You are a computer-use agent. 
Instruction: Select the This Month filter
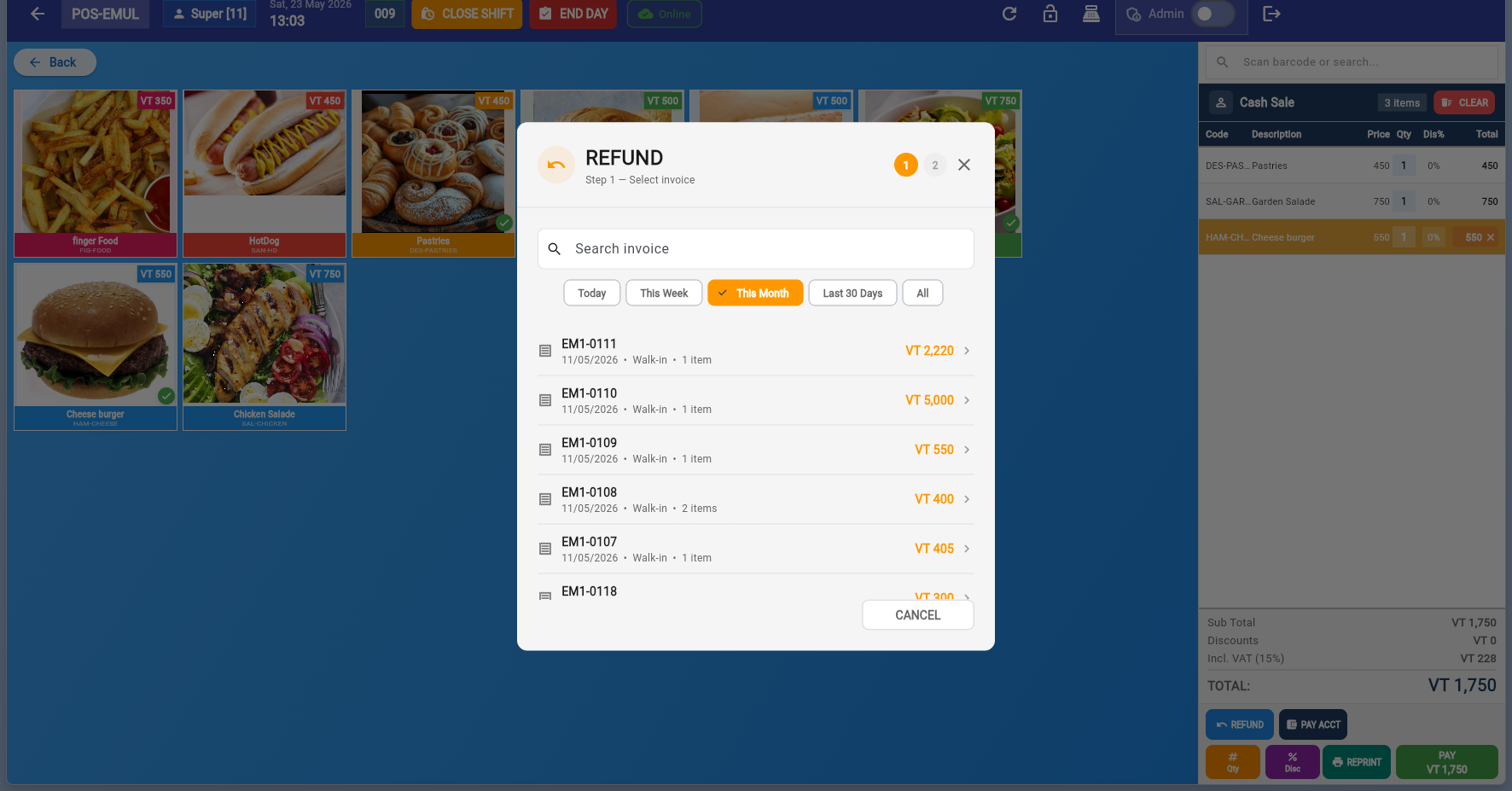pyautogui.click(x=755, y=293)
